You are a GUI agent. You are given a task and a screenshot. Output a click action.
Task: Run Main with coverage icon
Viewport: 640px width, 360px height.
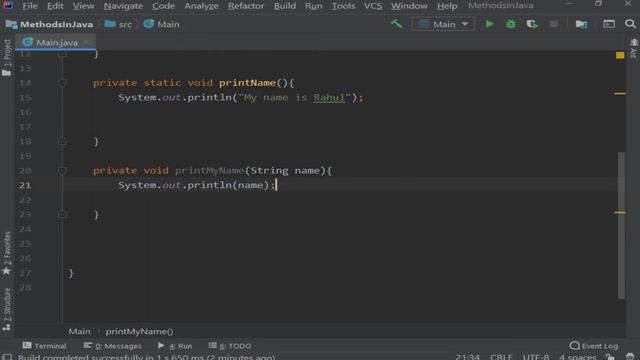click(532, 24)
